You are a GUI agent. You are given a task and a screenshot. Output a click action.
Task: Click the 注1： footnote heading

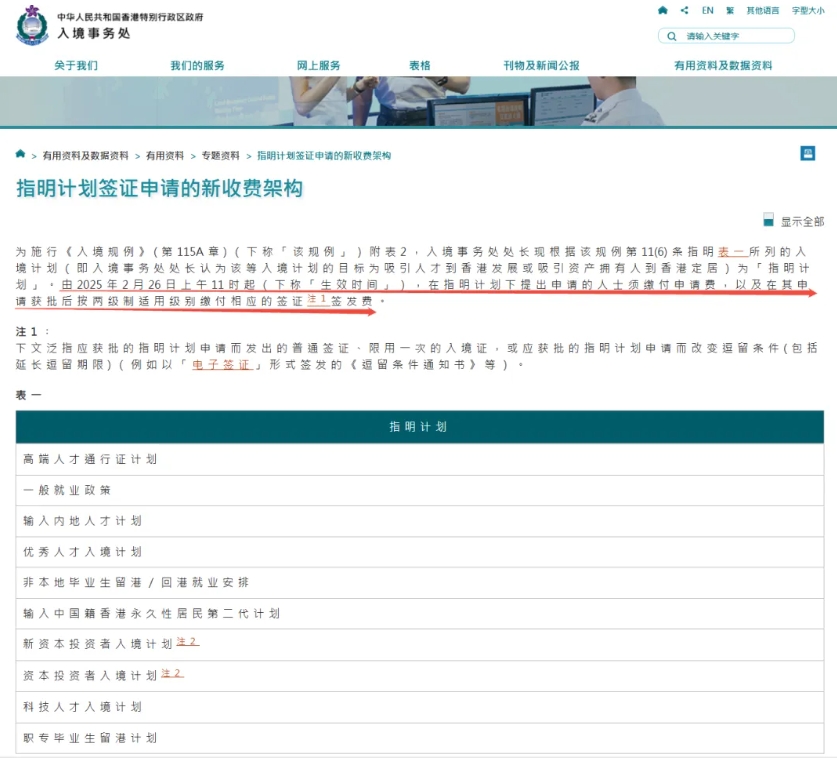point(32,331)
